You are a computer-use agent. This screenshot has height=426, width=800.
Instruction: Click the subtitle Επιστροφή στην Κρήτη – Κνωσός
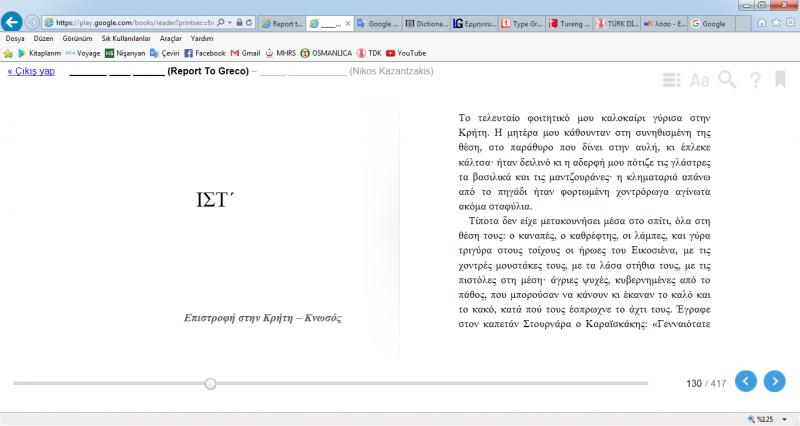[263, 318]
